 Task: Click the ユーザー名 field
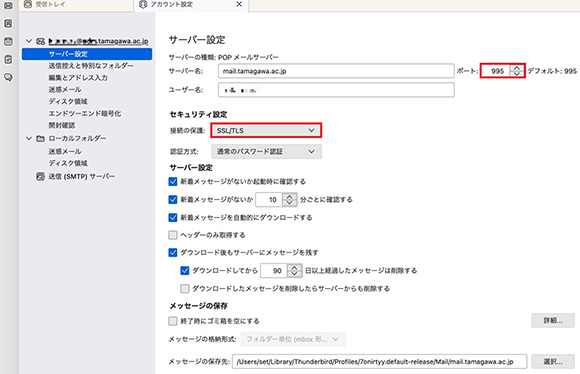click(336, 90)
